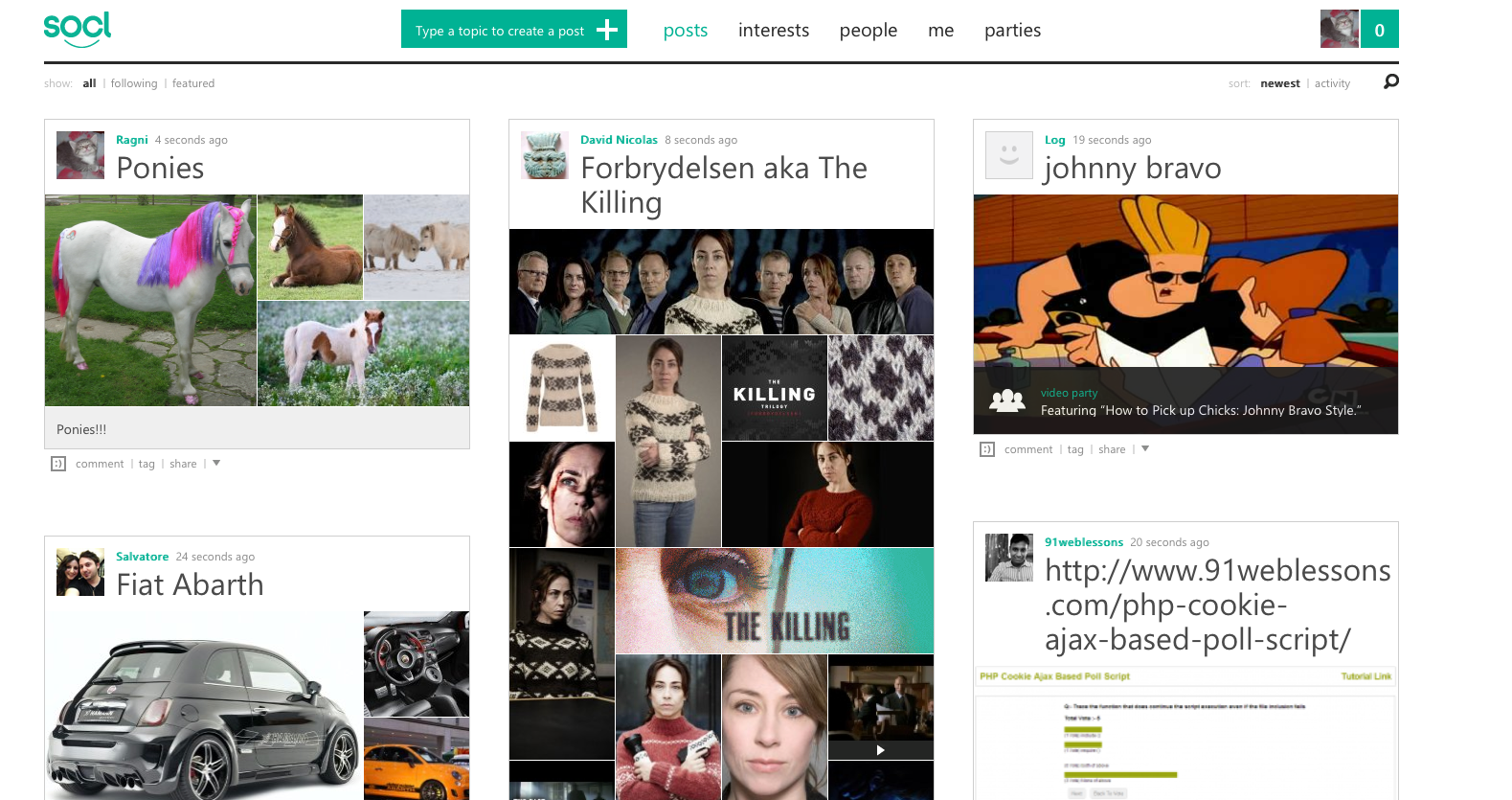This screenshot has width=1512, height=800.
Task: Open the interests tab
Action: [774, 31]
